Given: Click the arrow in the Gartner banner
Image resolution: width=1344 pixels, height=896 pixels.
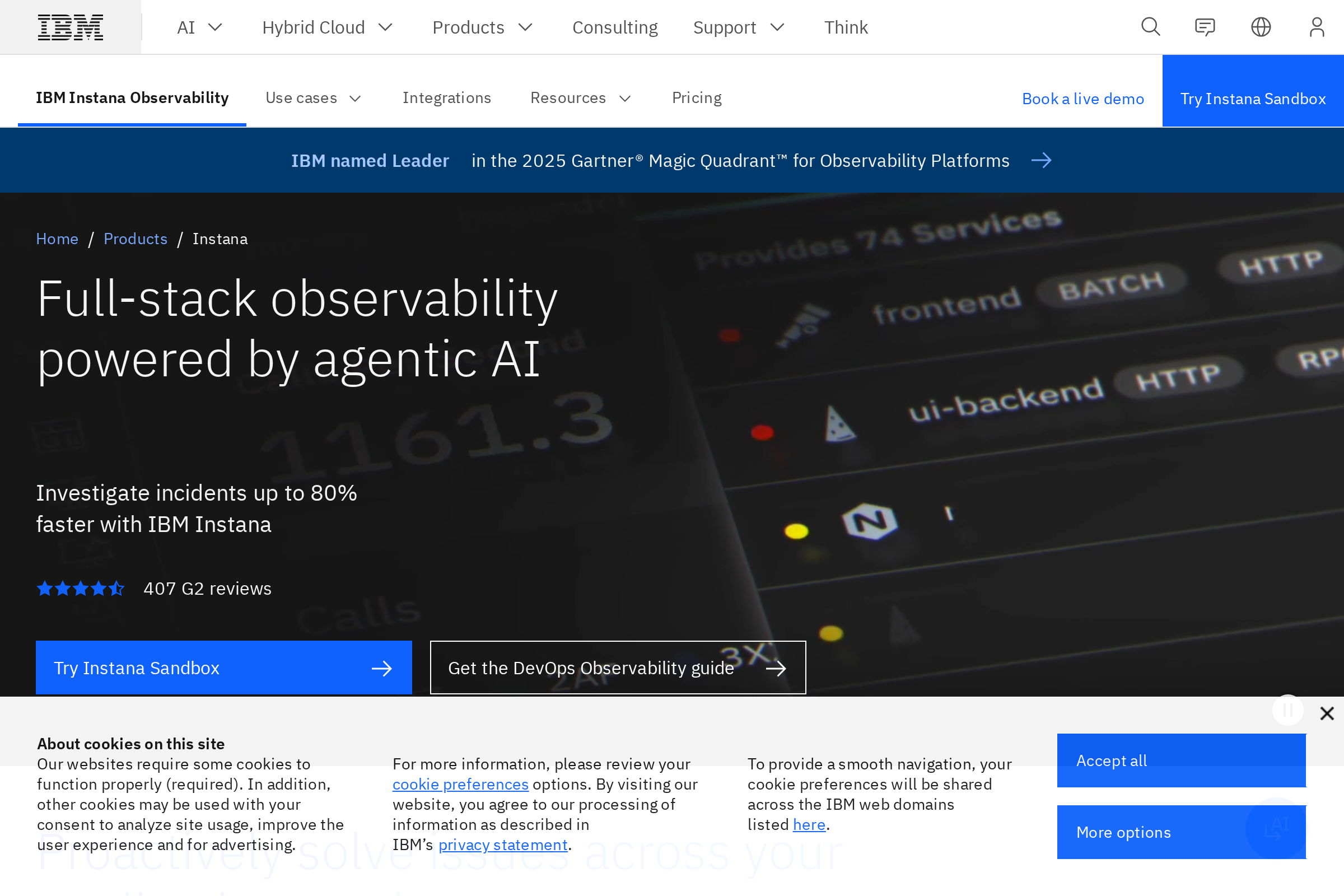Looking at the screenshot, I should [x=1041, y=161].
